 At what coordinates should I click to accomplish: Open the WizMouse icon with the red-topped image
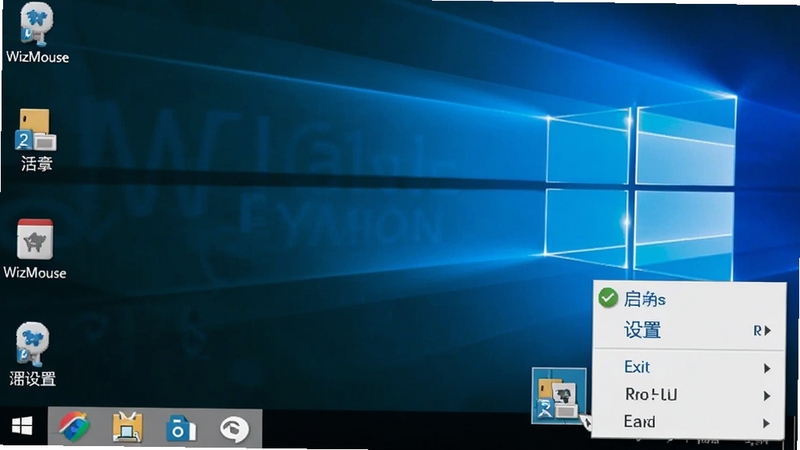click(35, 249)
